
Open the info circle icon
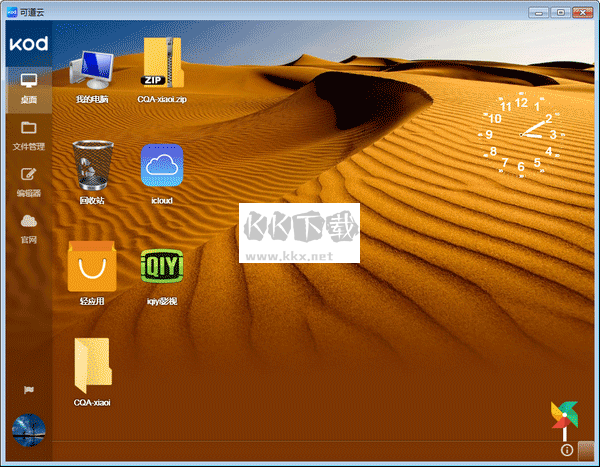[567, 450]
